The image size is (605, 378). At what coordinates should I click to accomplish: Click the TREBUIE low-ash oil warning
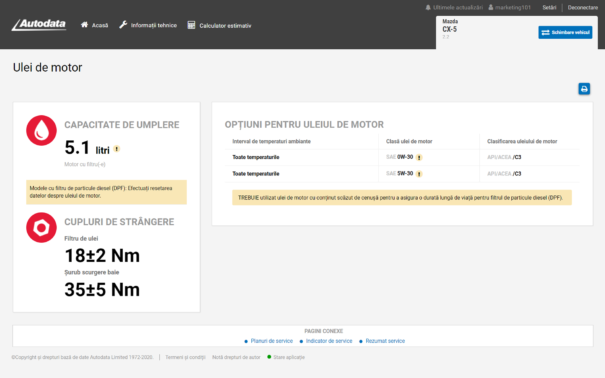tap(402, 197)
